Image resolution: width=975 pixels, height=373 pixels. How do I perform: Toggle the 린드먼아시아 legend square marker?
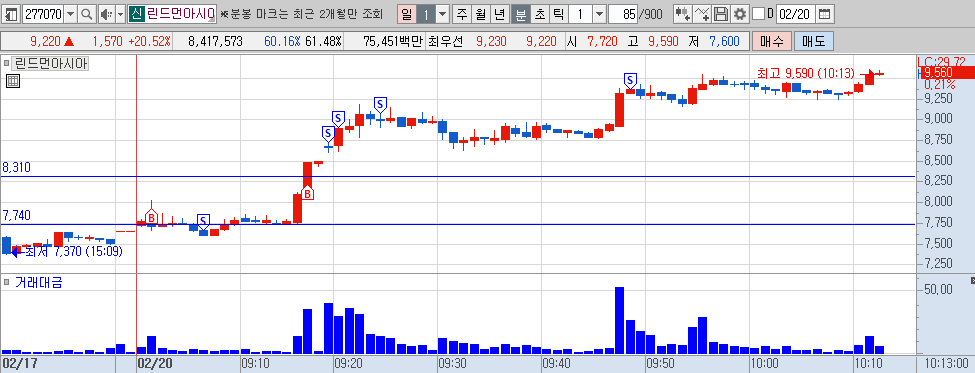pos(7,63)
